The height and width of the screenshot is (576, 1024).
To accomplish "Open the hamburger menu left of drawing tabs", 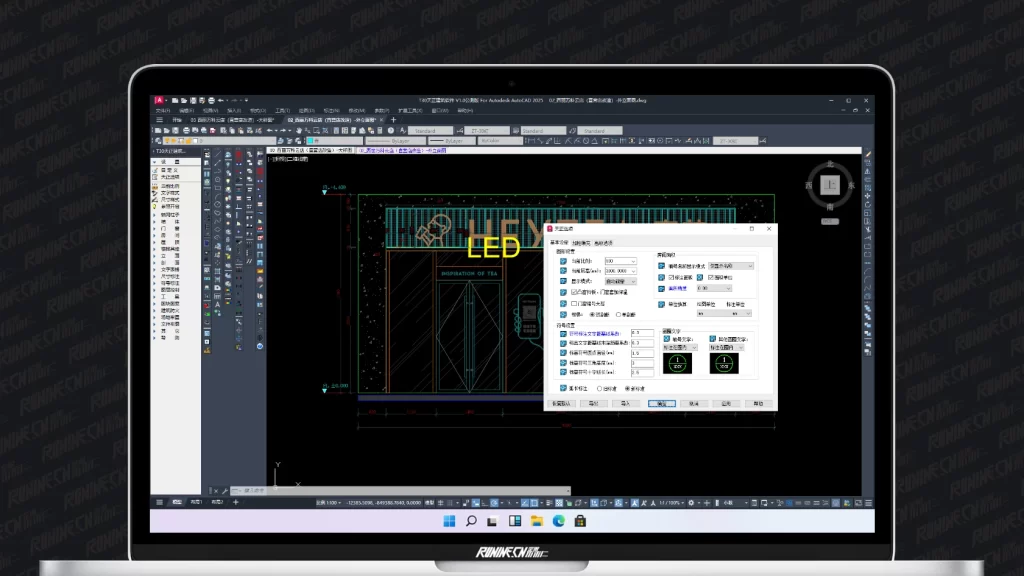I will point(159,120).
